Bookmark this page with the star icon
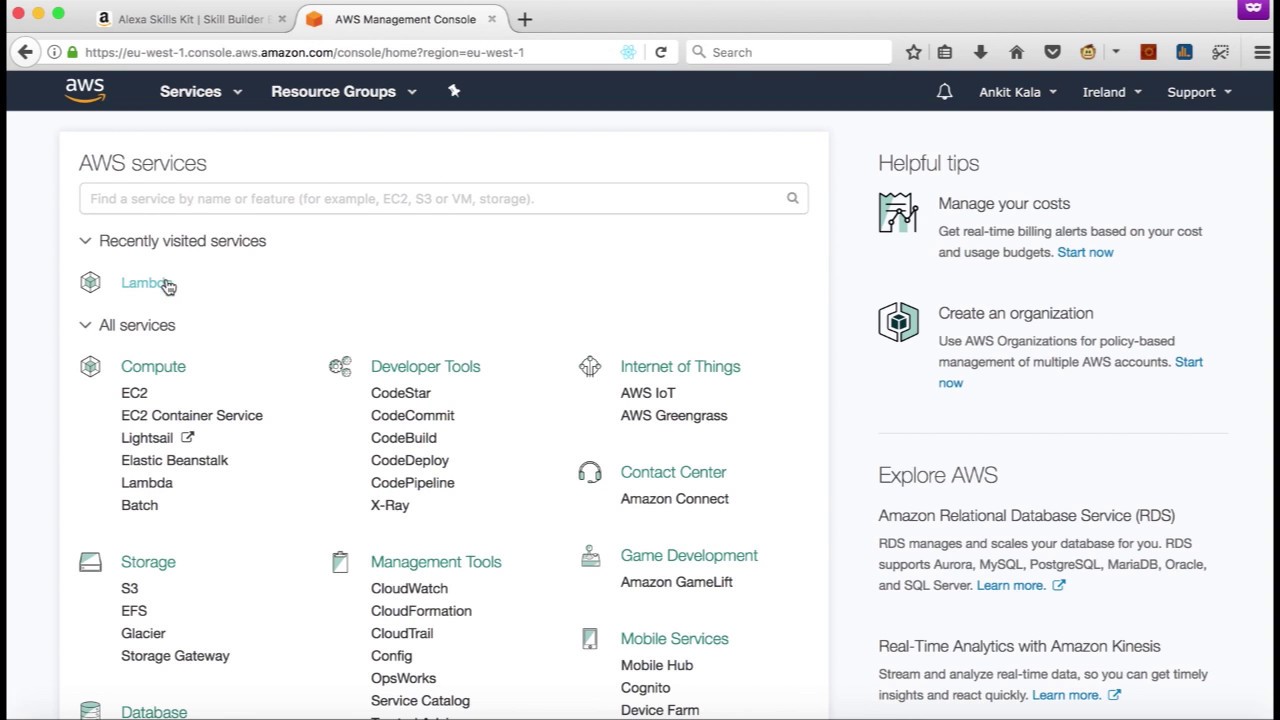Viewport: 1280px width, 720px height. pyautogui.click(x=913, y=52)
